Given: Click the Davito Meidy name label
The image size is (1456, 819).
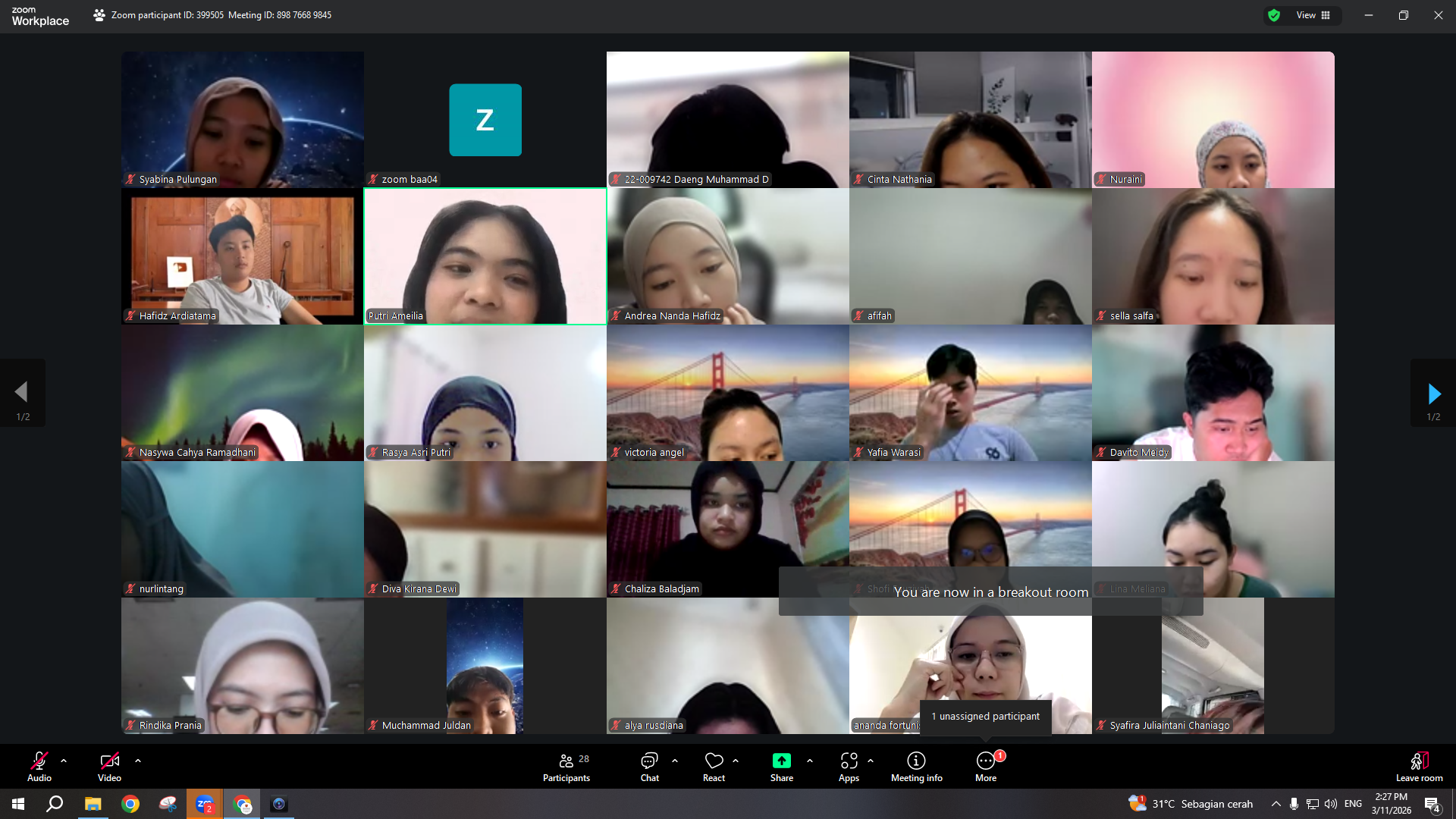Looking at the screenshot, I should pos(1133,453).
